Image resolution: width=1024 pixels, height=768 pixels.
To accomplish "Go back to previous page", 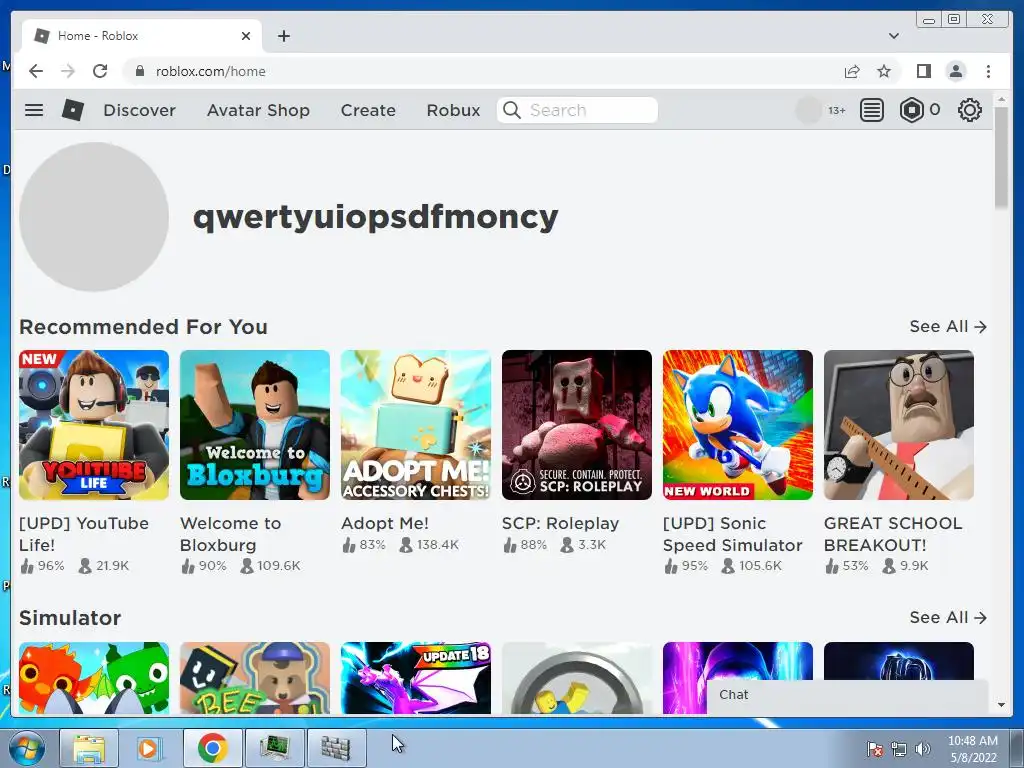I will pos(36,71).
